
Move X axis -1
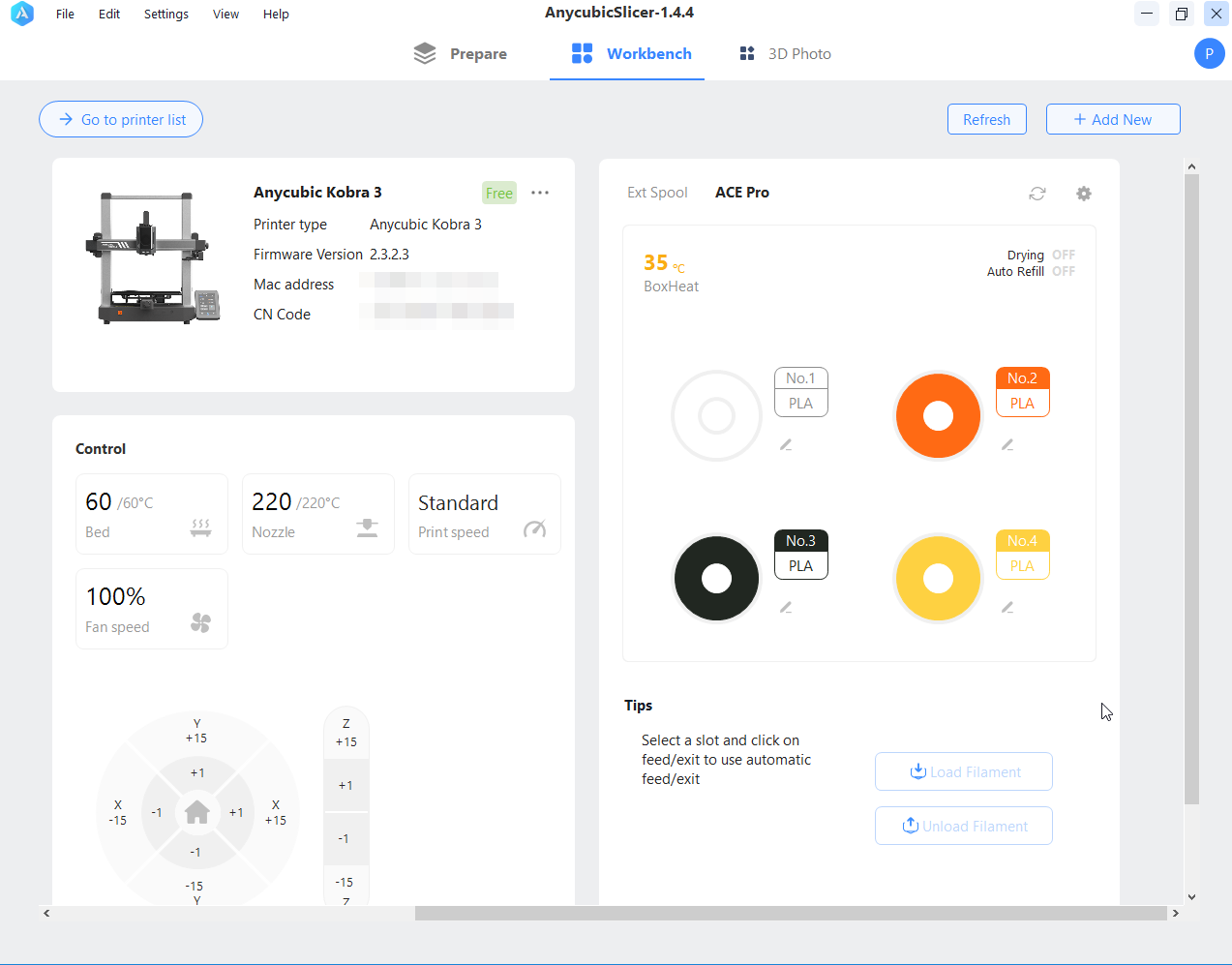tap(157, 812)
